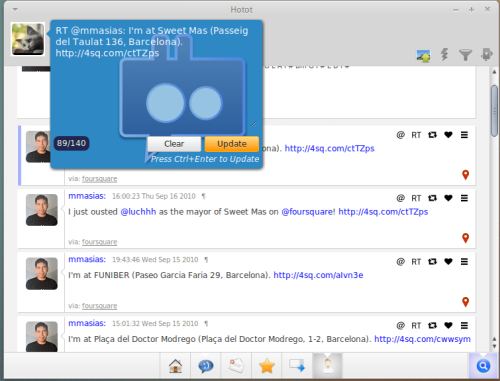Click location pin on 'ousted @luchhh' tweet
This screenshot has height=381, width=500.
pyautogui.click(x=466, y=238)
